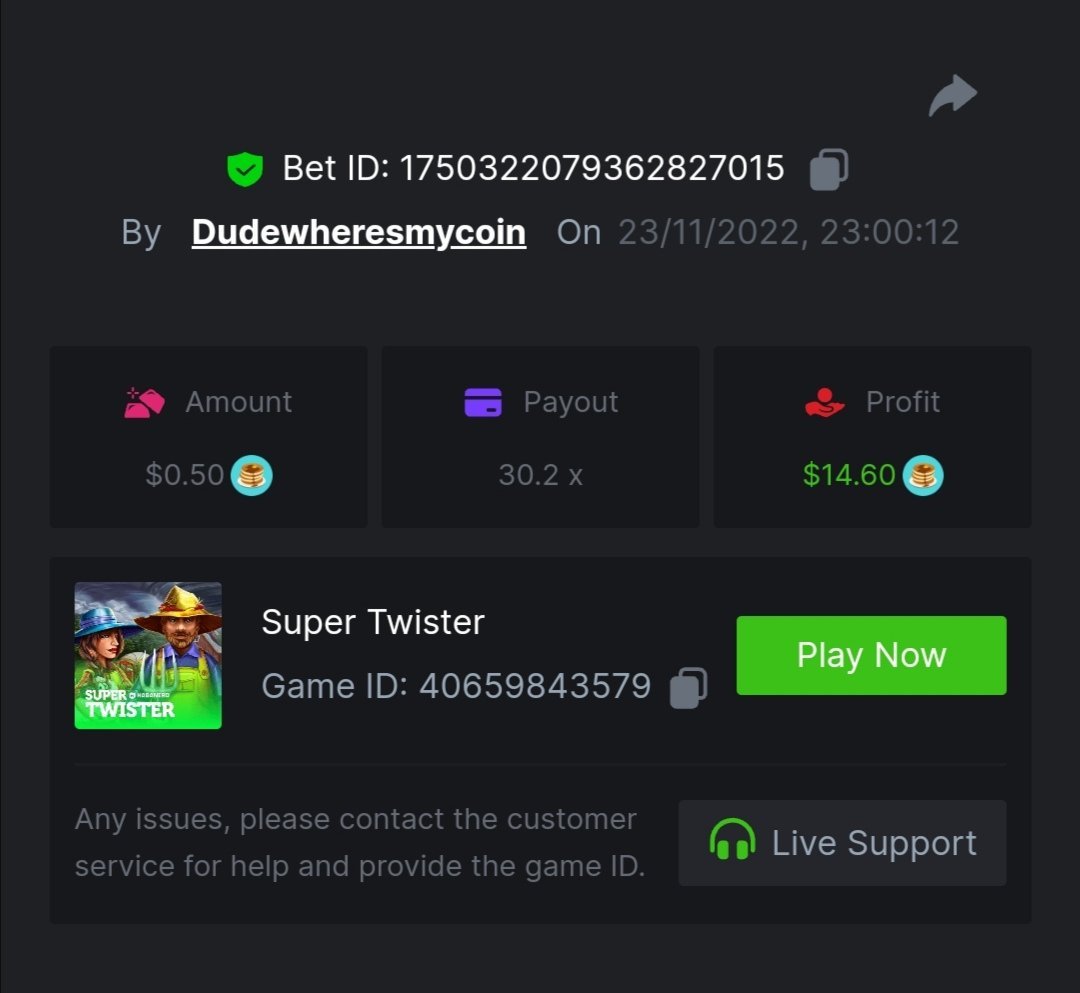This screenshot has height=993, width=1080.
Task: Click the bet date and time
Action: (788, 232)
